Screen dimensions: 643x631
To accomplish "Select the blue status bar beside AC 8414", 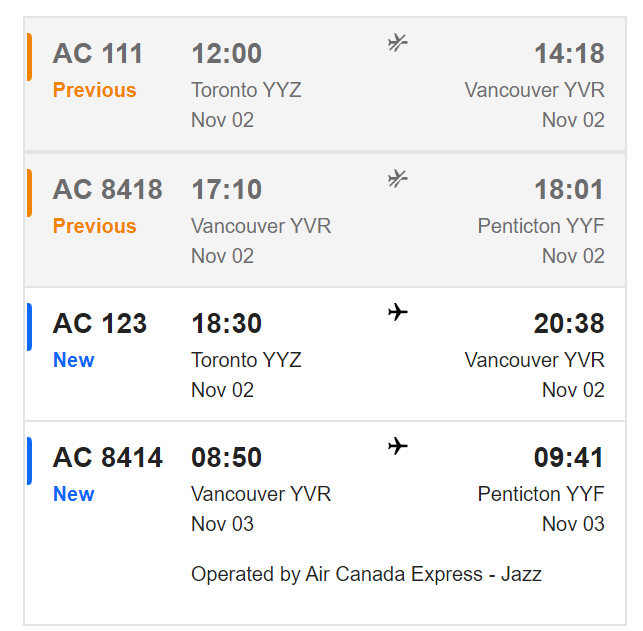I will tap(29, 461).
